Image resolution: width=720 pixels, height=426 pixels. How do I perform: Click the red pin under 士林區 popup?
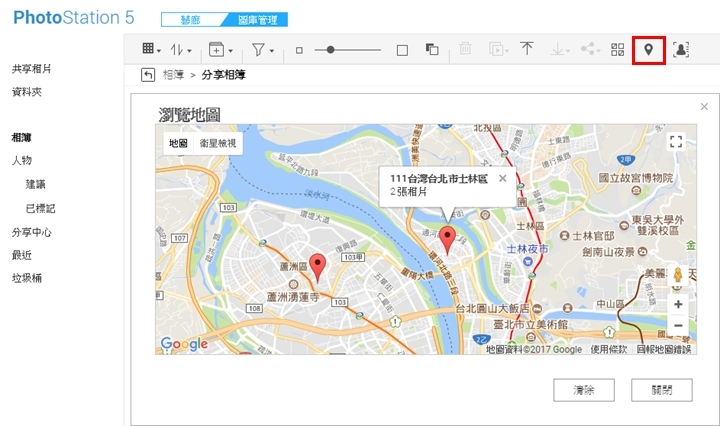[447, 240]
